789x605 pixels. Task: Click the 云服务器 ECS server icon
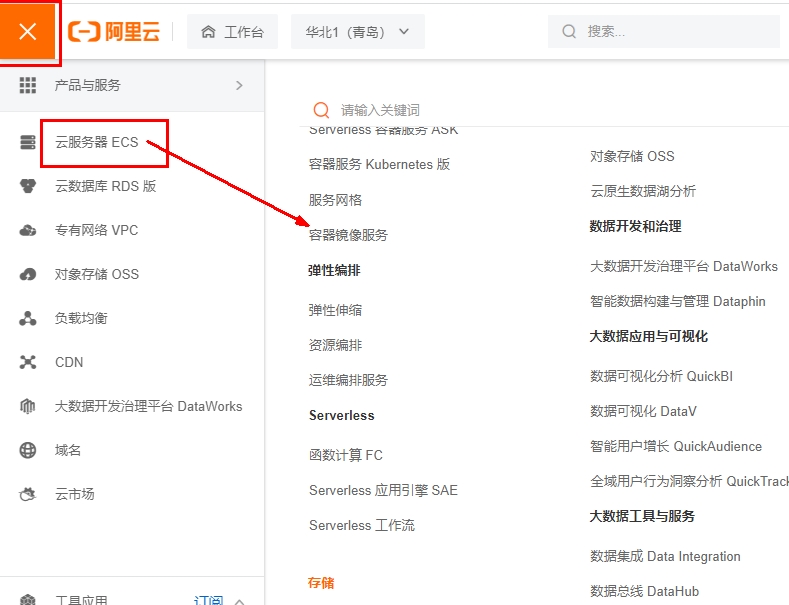[28, 142]
